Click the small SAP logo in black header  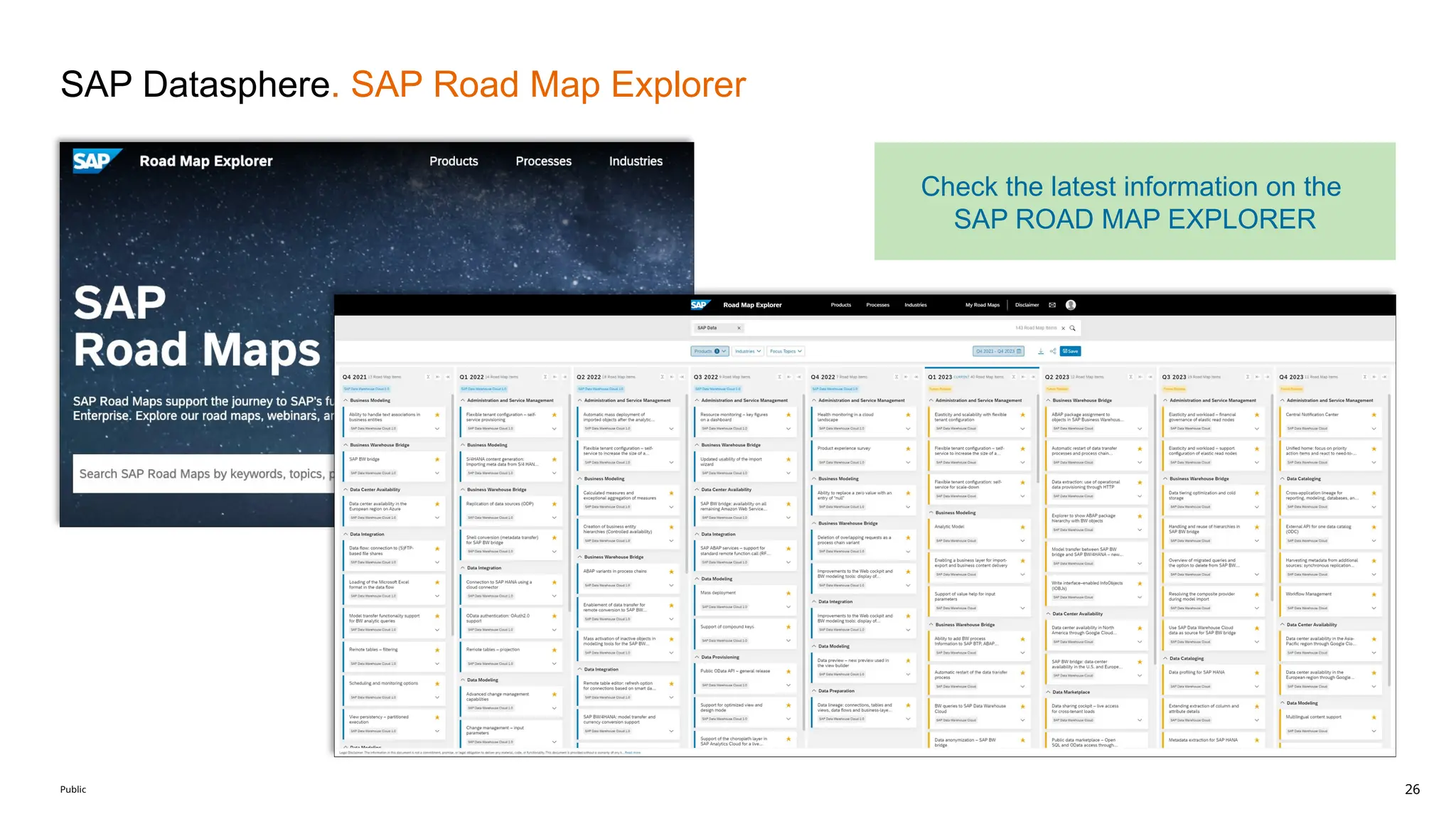pos(700,305)
